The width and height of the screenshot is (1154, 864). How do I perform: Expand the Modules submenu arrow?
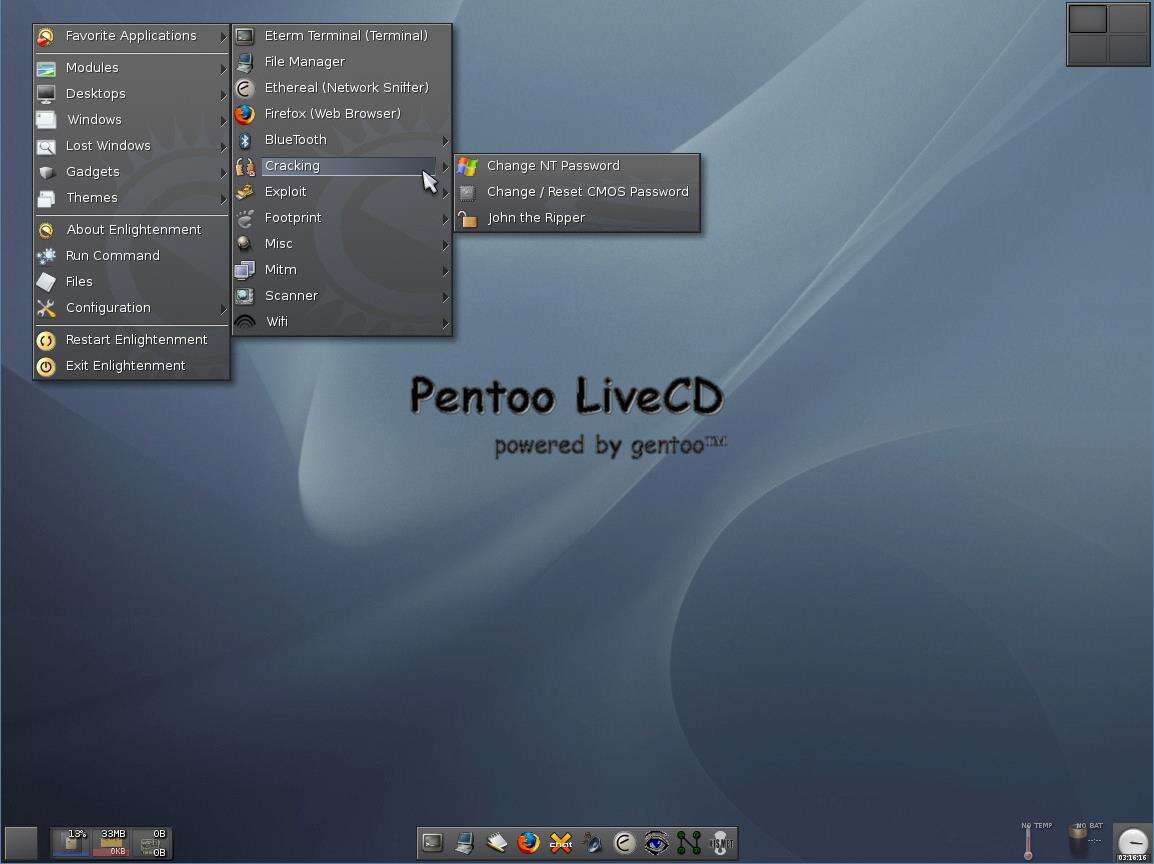223,68
